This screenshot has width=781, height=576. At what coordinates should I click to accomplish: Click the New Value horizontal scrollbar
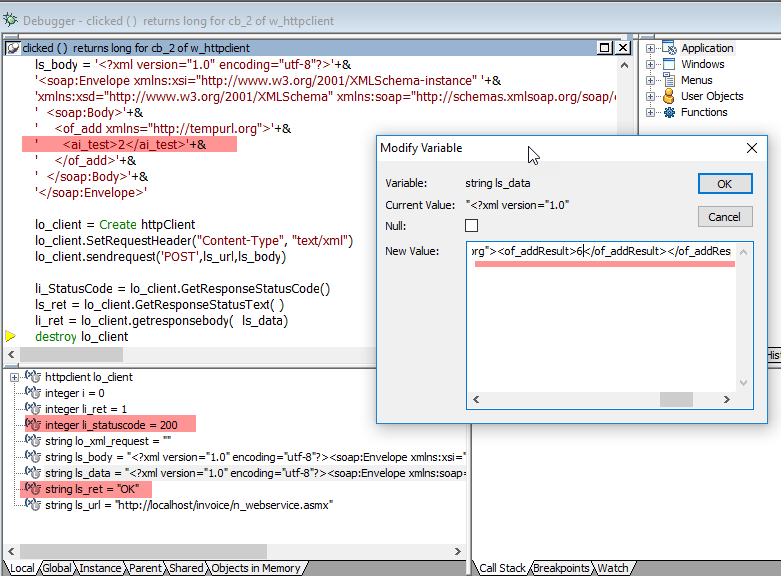pos(600,399)
